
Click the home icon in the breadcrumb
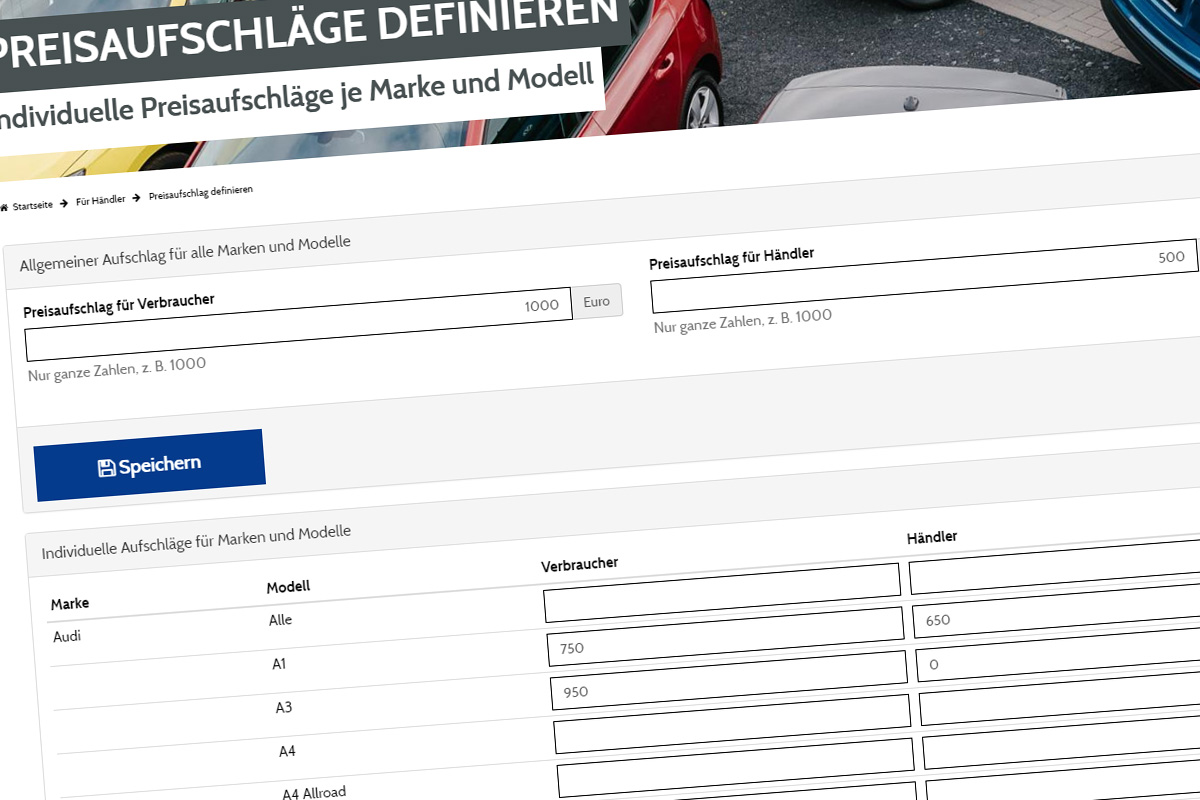(x=4, y=207)
